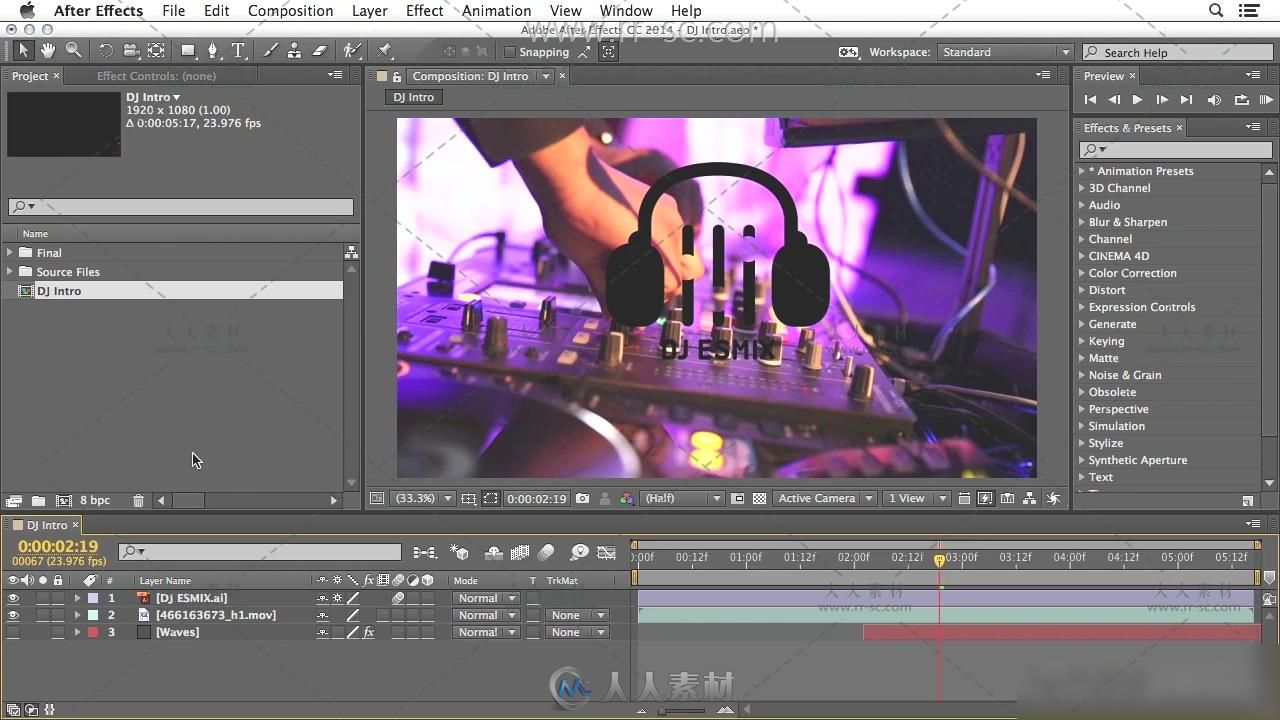The height and width of the screenshot is (720, 1280).
Task: Toggle effects fx switch on Waves layer
Action: (x=368, y=632)
